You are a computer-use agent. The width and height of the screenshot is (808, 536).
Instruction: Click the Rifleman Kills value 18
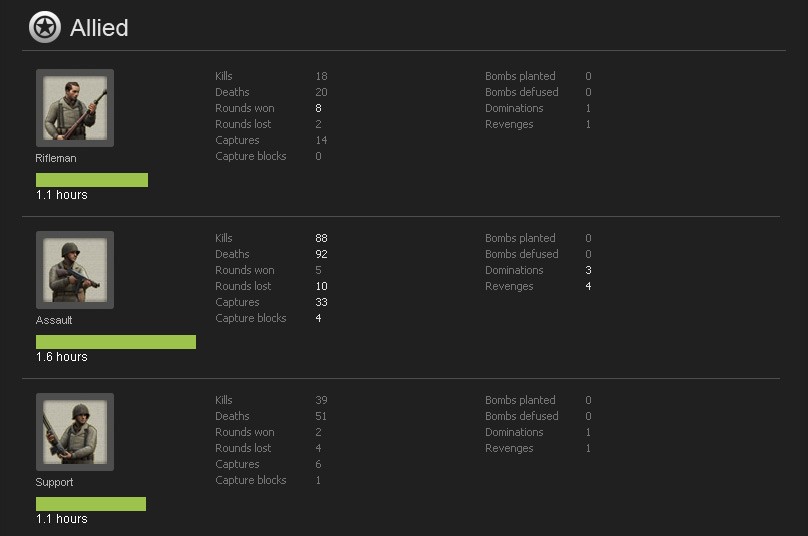[321, 76]
